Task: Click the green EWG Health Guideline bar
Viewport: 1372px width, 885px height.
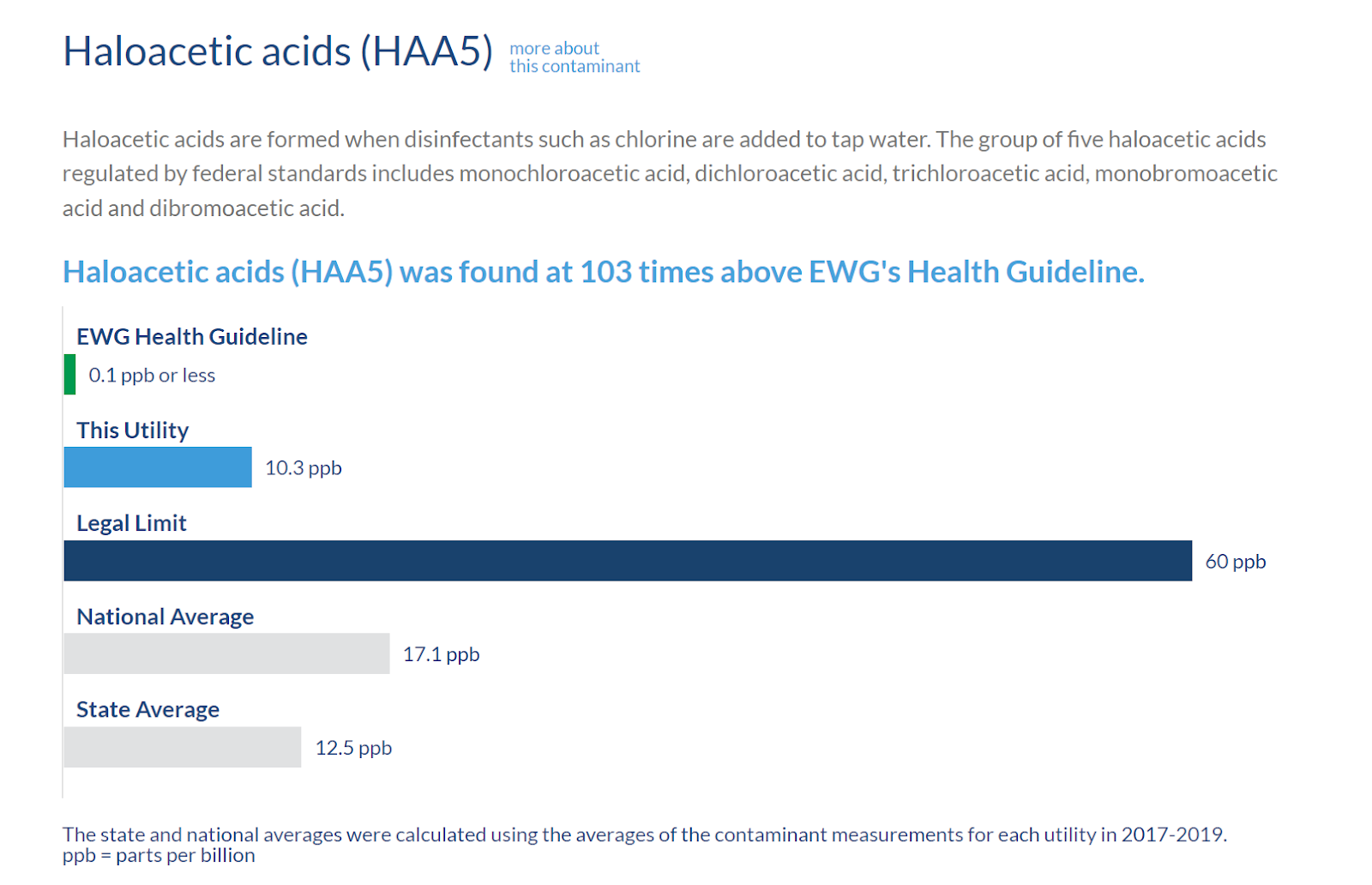Action: (x=69, y=375)
